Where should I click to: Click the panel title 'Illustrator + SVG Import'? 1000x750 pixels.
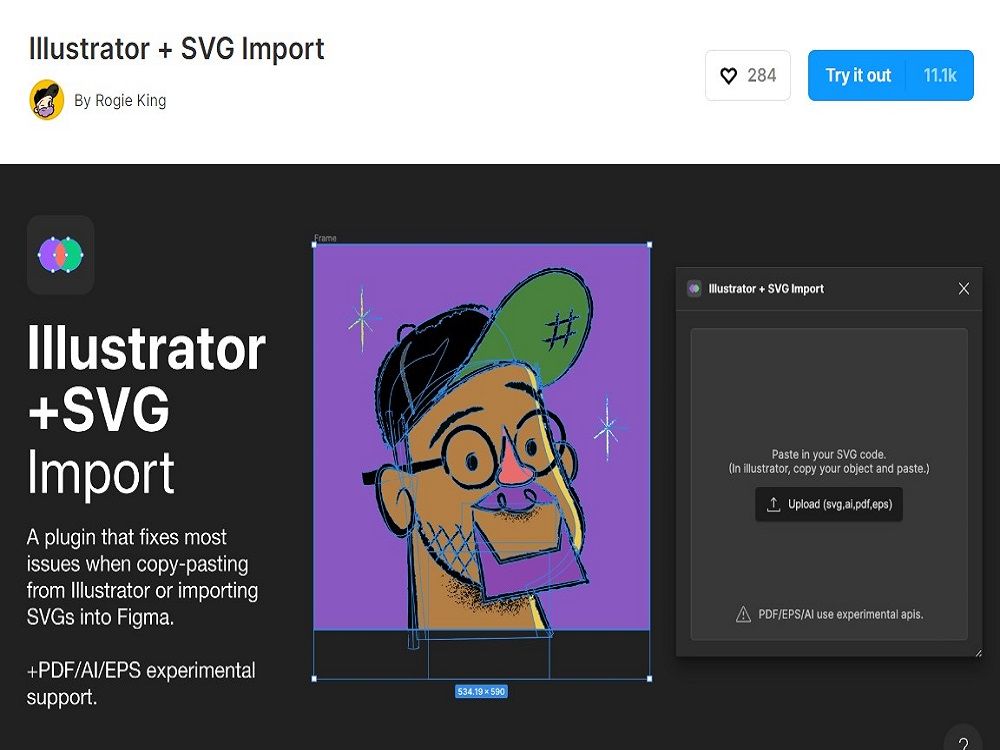[x=766, y=289]
